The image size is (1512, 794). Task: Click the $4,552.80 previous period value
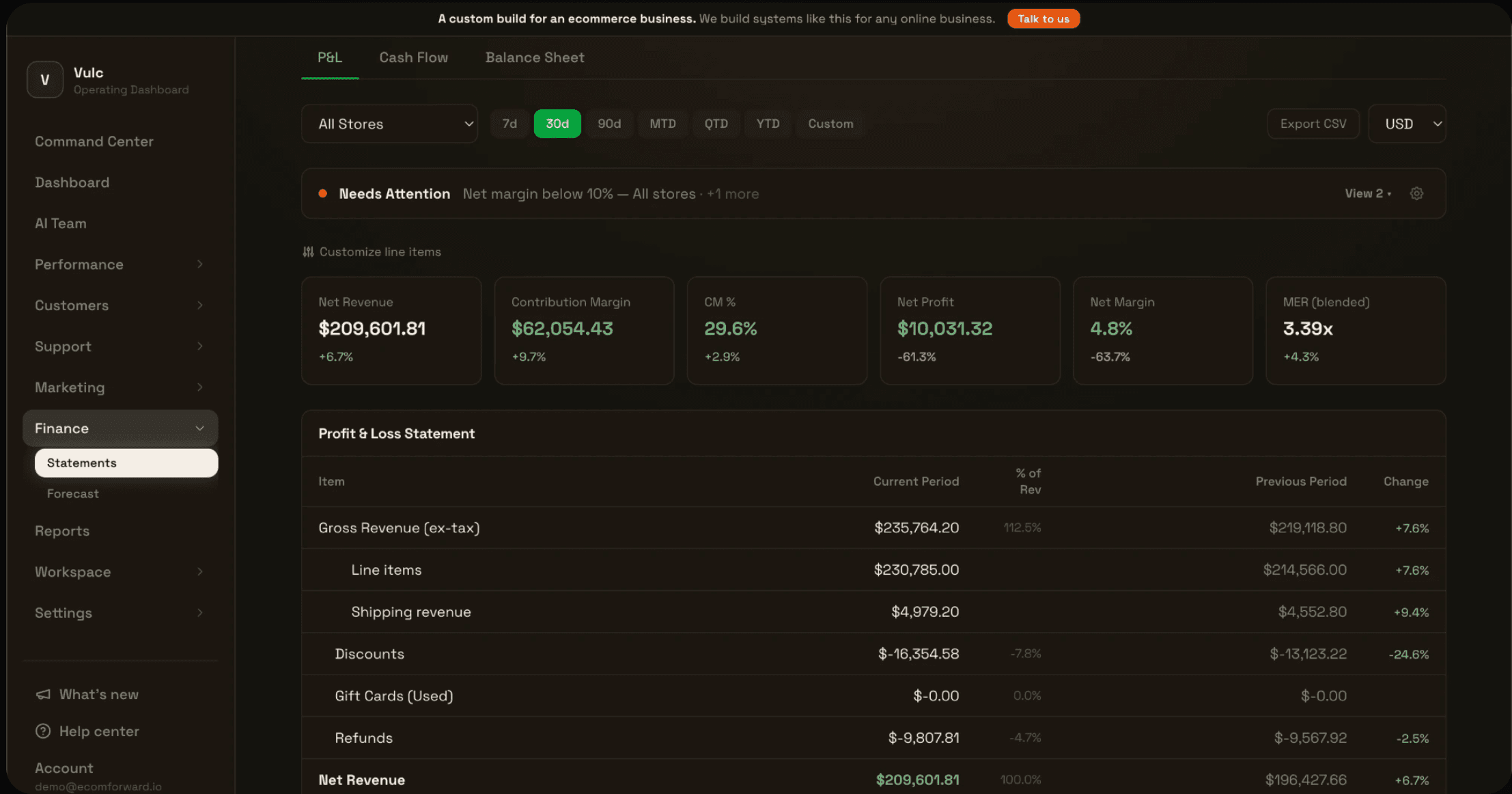[x=1313, y=612]
